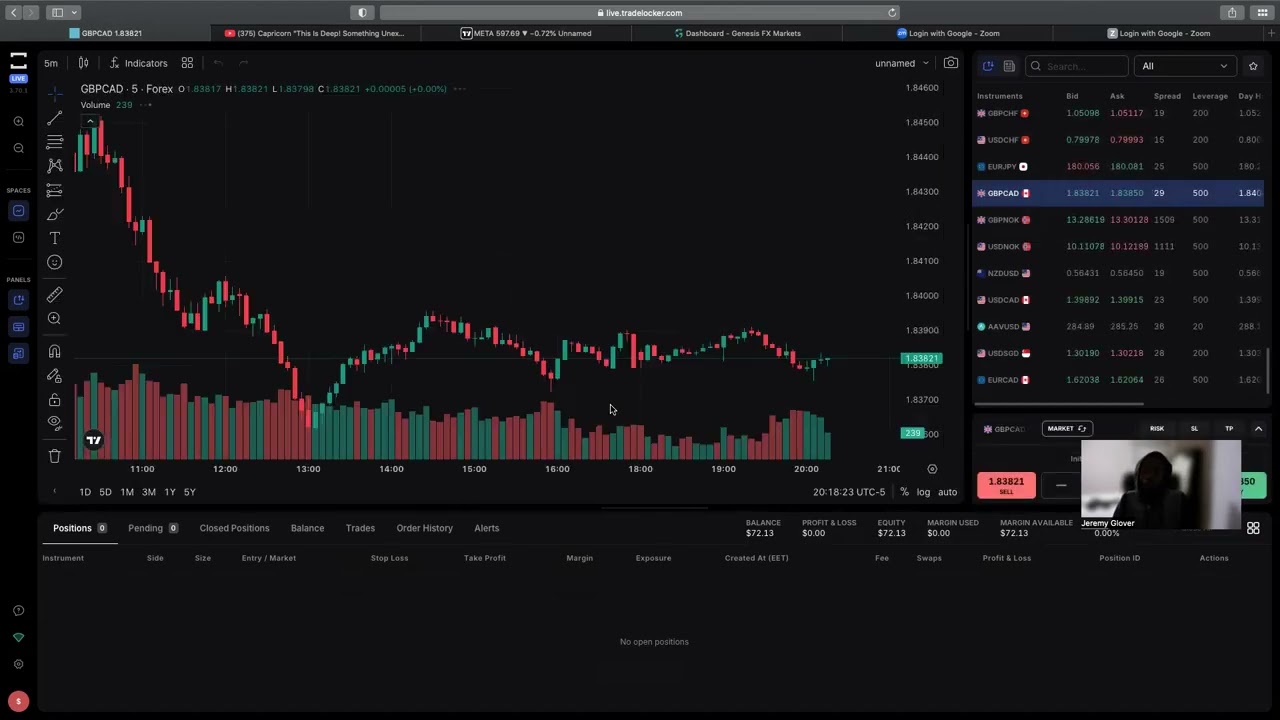The height and width of the screenshot is (720, 1280).
Task: Open chart settings gear on price axis
Action: tap(932, 469)
